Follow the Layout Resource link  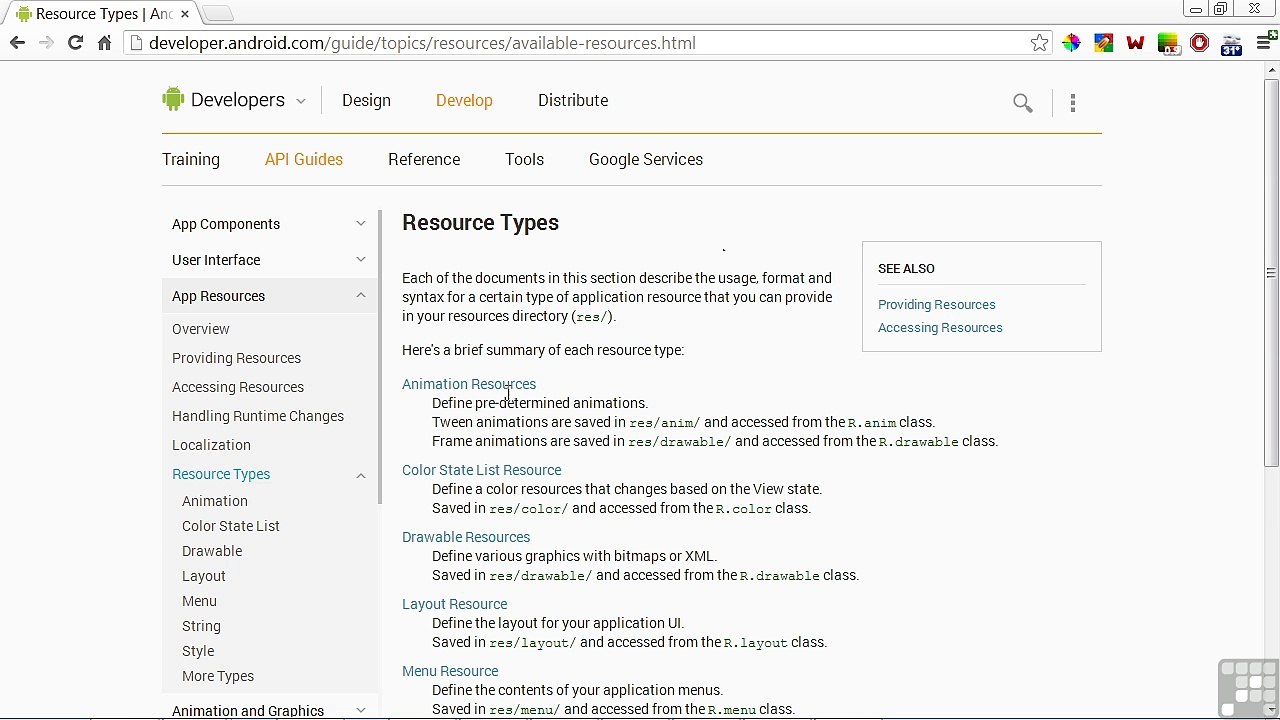454,604
